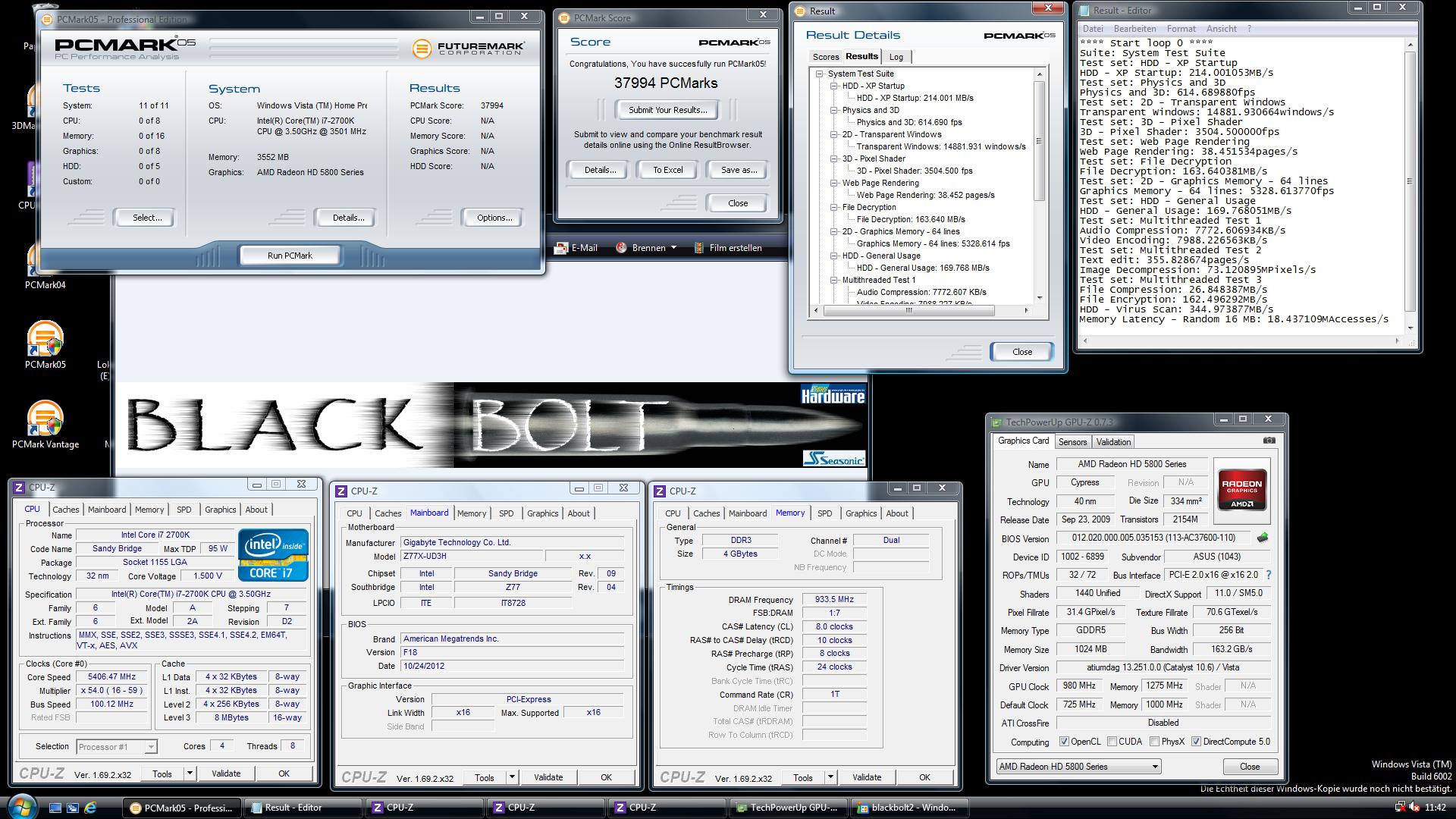
Task: Collapse the File Decryption node
Action: (834, 207)
